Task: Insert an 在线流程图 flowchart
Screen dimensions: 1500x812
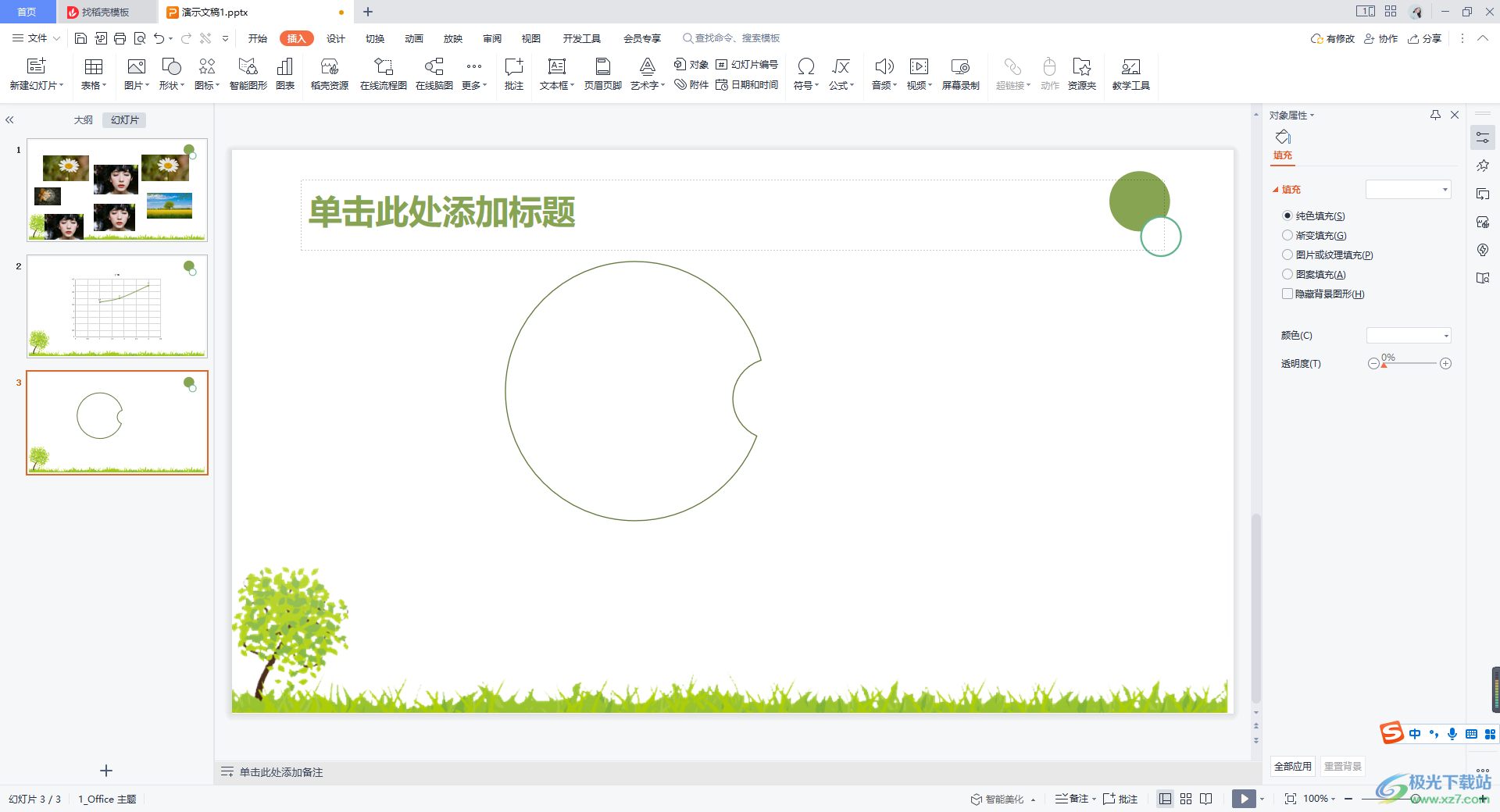Action: click(384, 74)
